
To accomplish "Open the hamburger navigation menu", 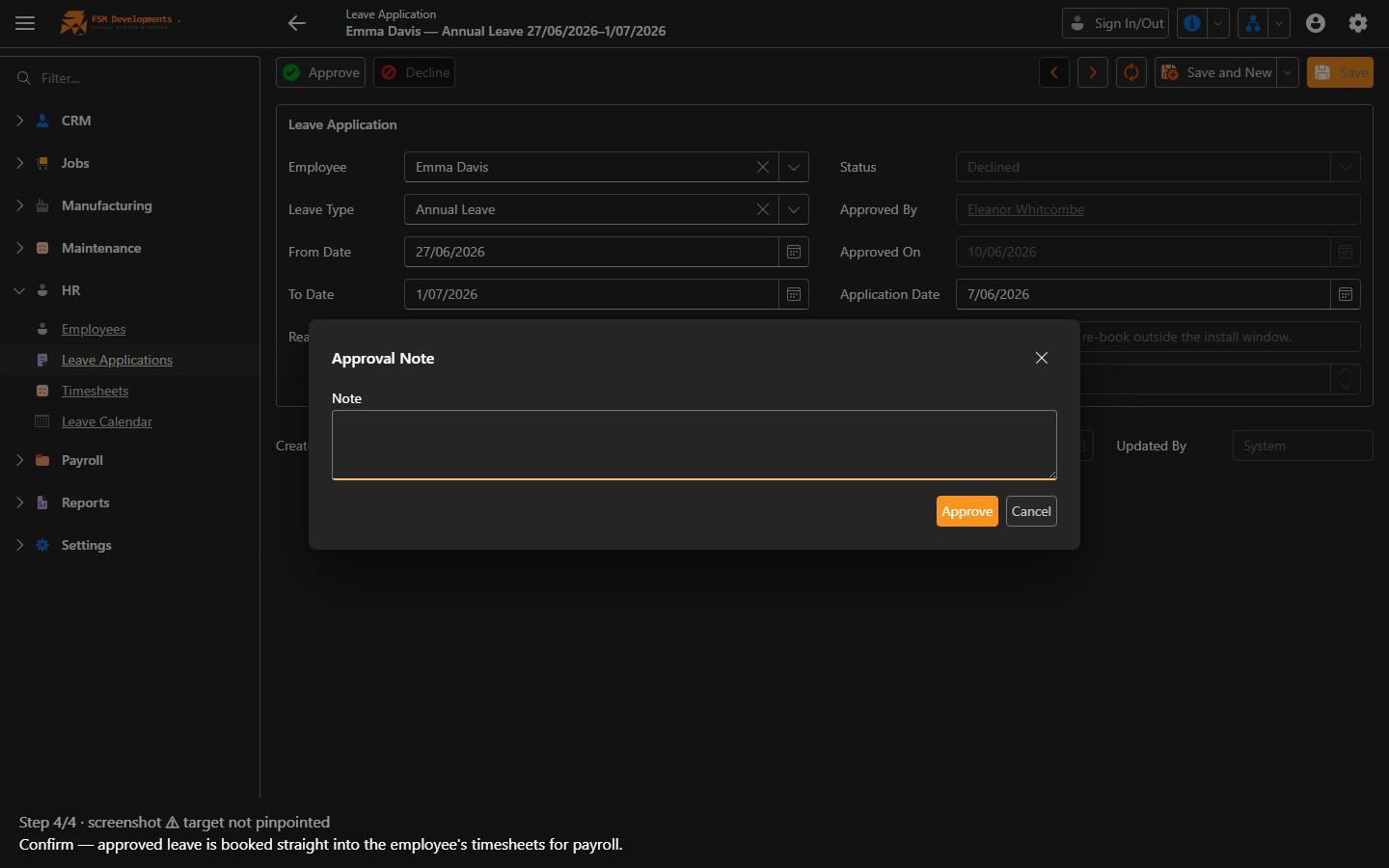I will (x=25, y=23).
